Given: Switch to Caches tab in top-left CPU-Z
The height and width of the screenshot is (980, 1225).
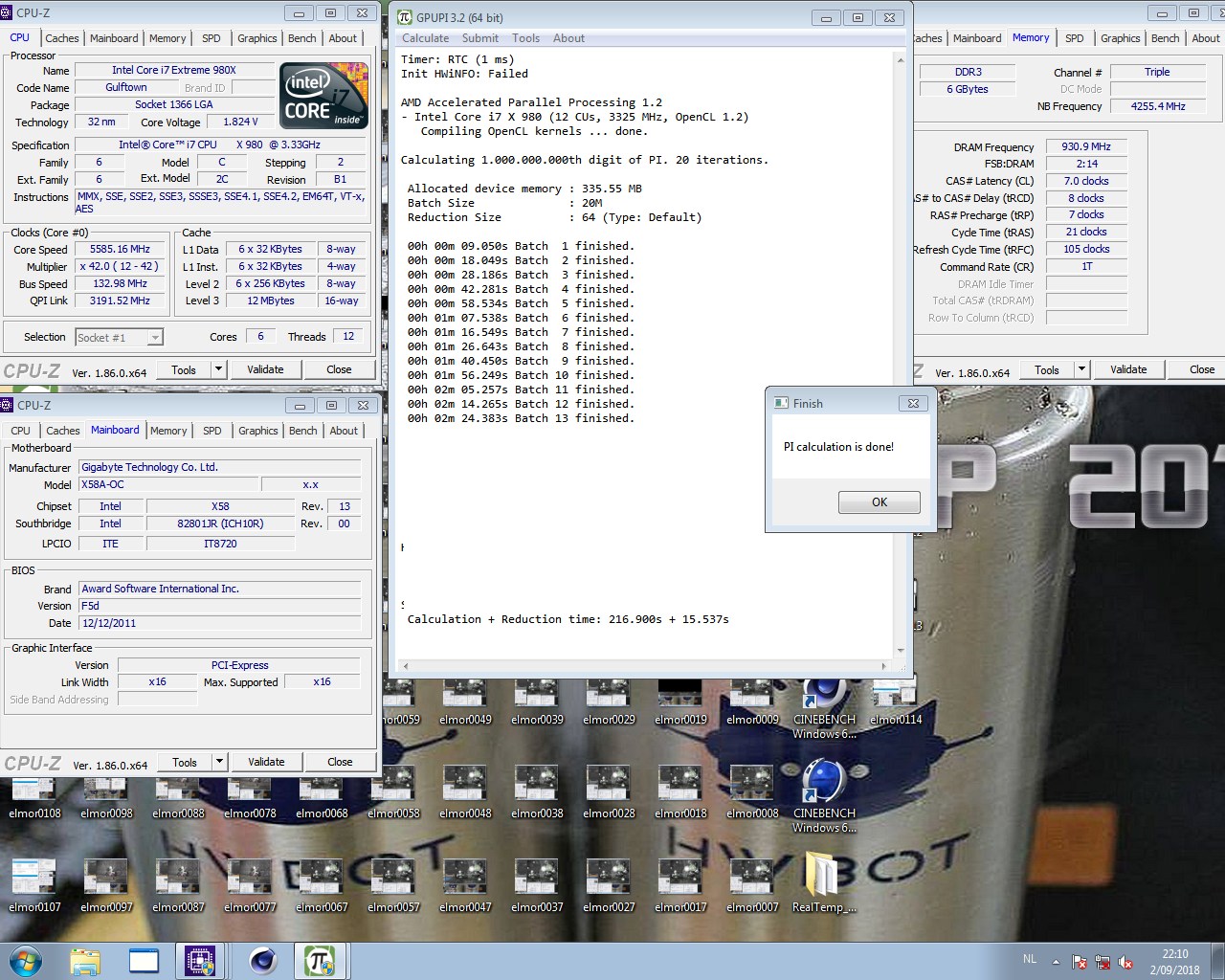Looking at the screenshot, I should coord(62,38).
